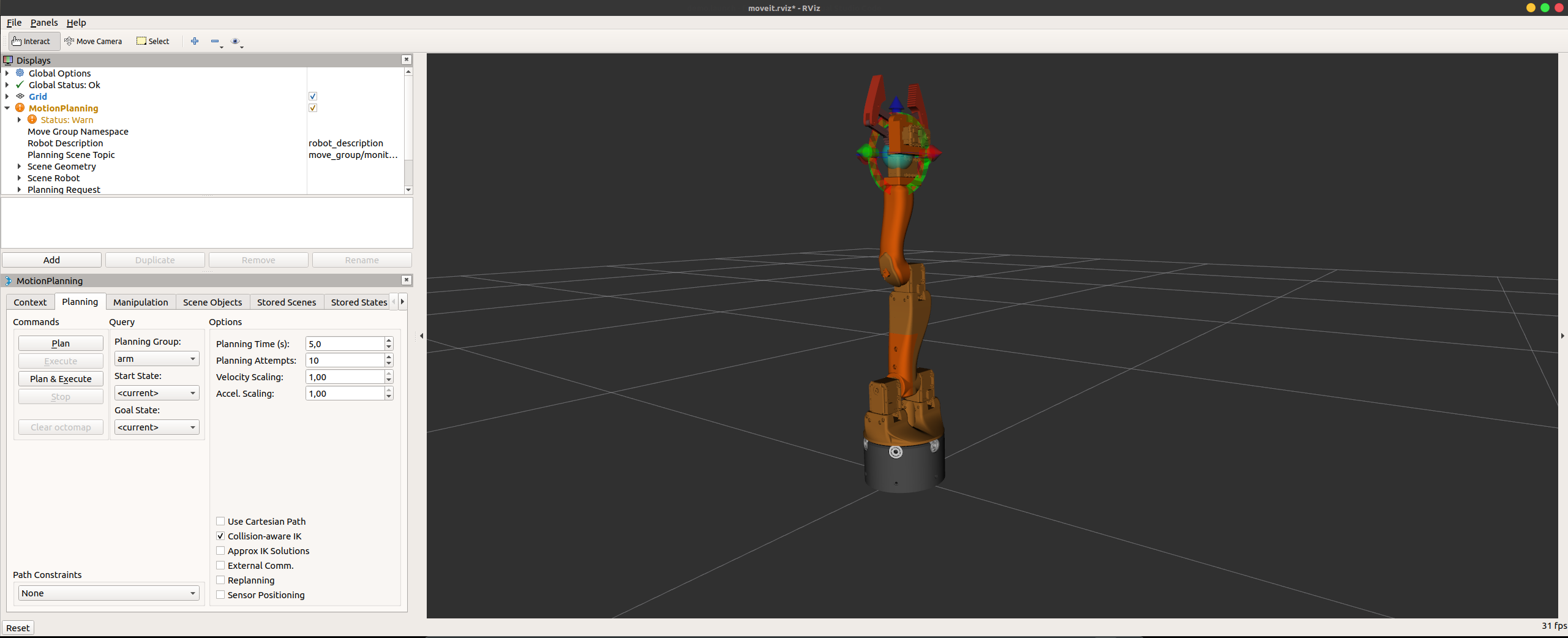
Task: Open the eye view options icon
Action: tap(235, 41)
